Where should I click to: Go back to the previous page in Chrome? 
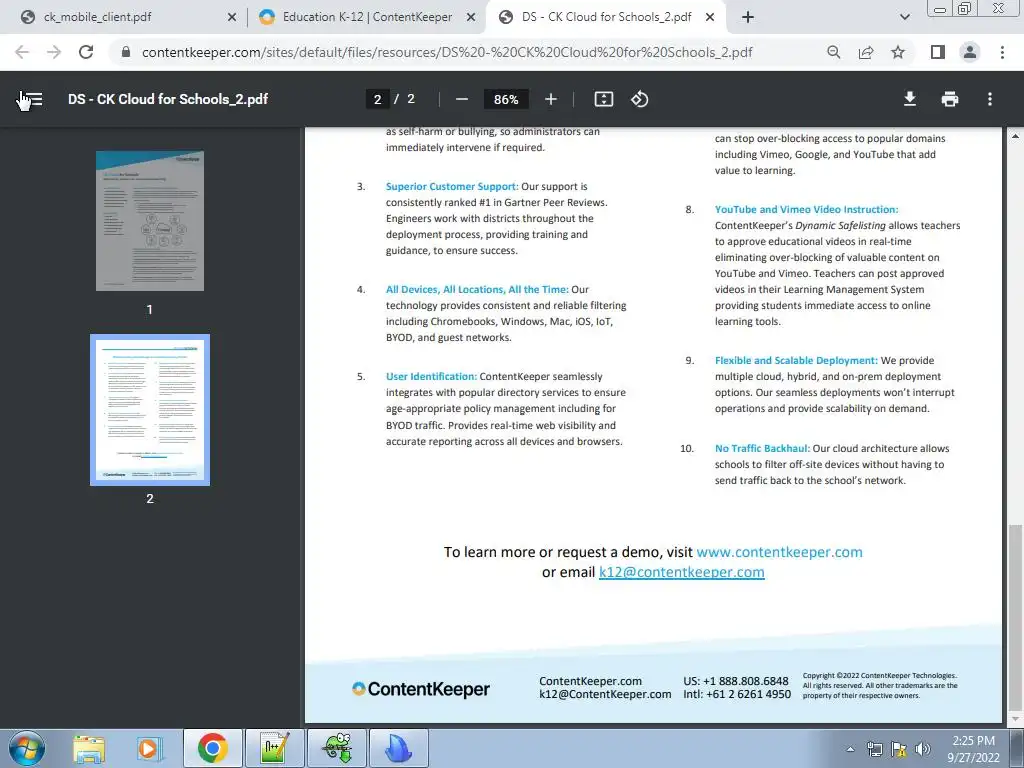[22, 52]
